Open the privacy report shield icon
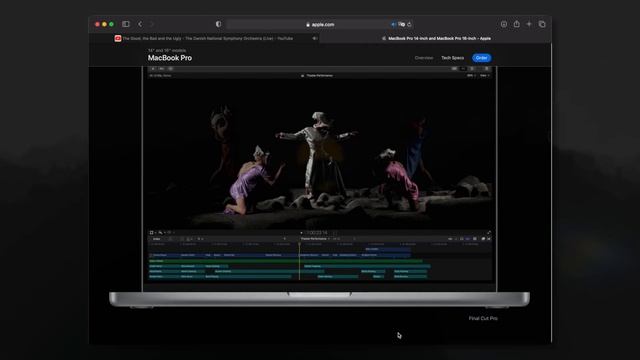The height and width of the screenshot is (360, 640). 218,24
